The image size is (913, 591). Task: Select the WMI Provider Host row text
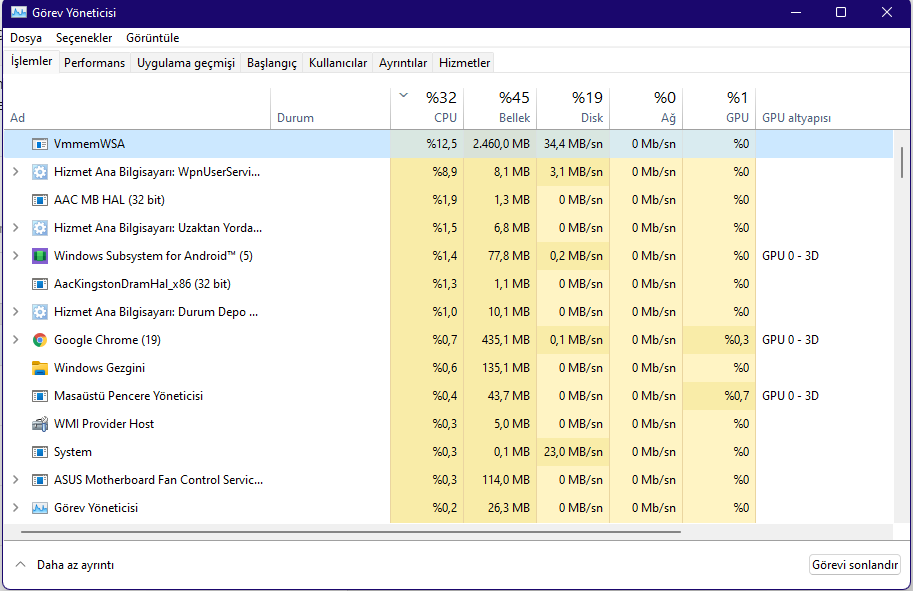click(104, 424)
